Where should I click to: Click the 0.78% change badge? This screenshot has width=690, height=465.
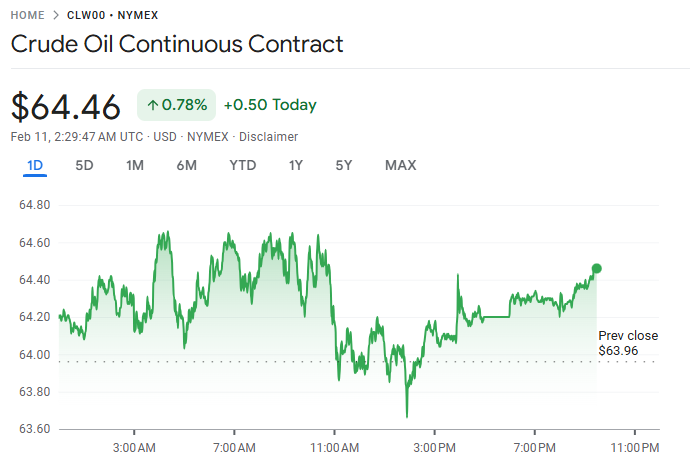(176, 105)
